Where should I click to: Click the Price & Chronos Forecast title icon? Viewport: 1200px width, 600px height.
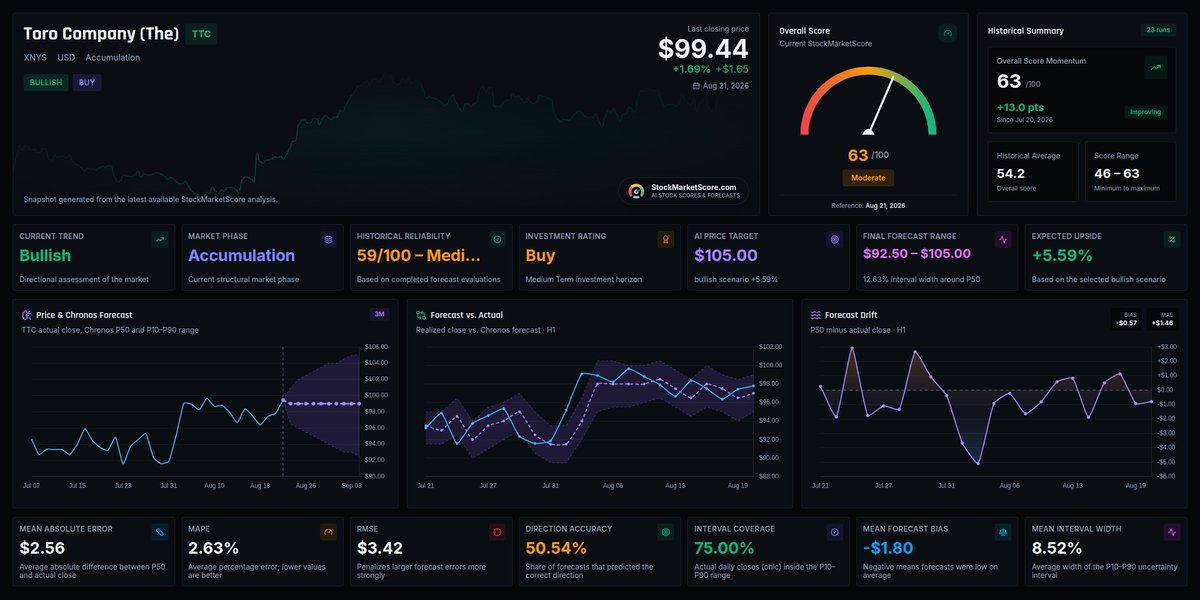[x=26, y=315]
